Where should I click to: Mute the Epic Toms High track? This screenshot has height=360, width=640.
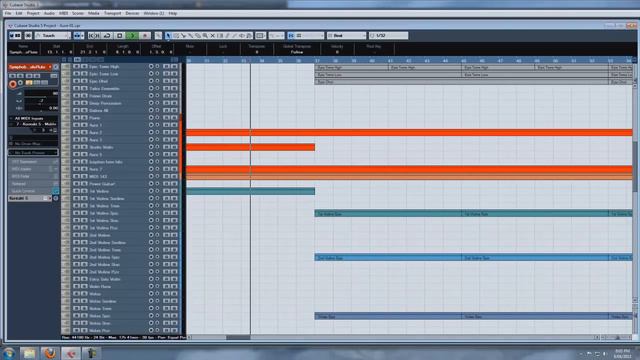(76, 67)
